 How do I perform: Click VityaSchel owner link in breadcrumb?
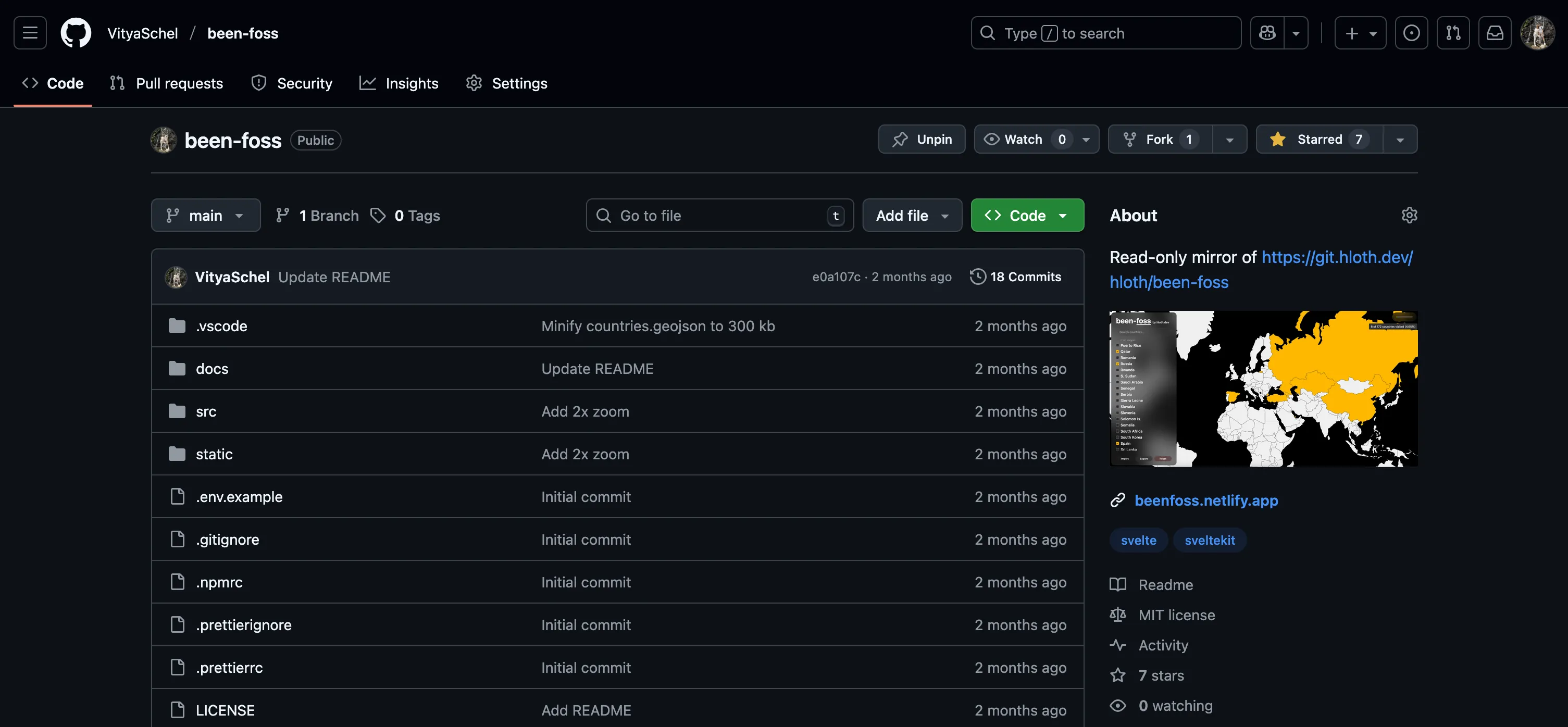click(x=142, y=33)
